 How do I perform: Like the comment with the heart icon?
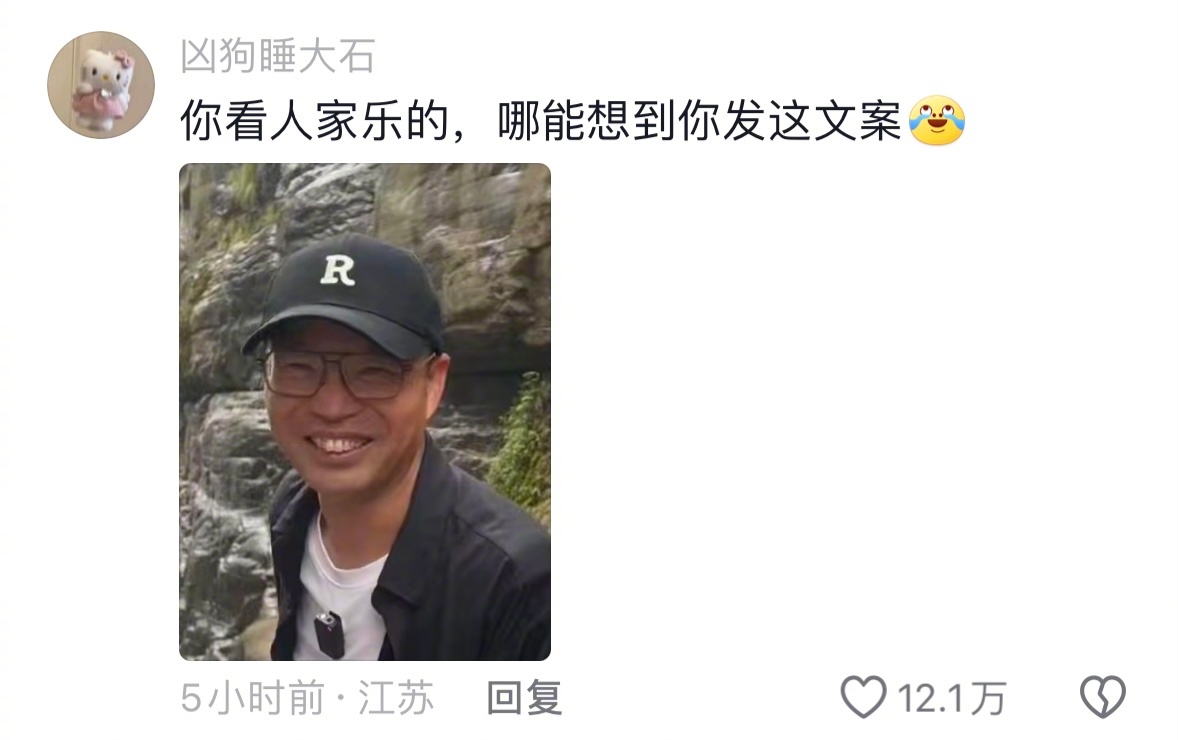tap(863, 696)
